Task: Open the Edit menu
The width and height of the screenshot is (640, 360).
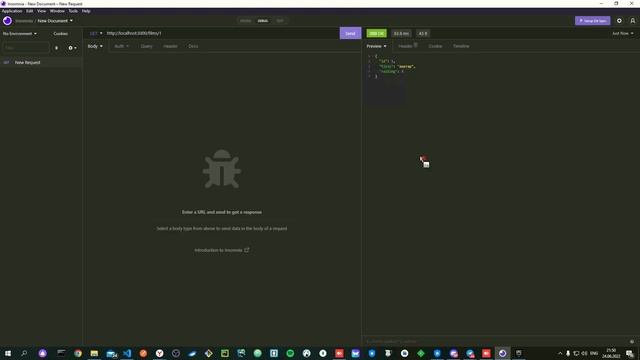Action: coord(30,11)
